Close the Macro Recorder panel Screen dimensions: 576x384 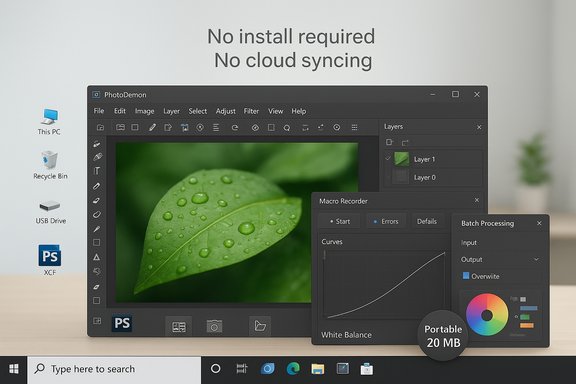(477, 200)
